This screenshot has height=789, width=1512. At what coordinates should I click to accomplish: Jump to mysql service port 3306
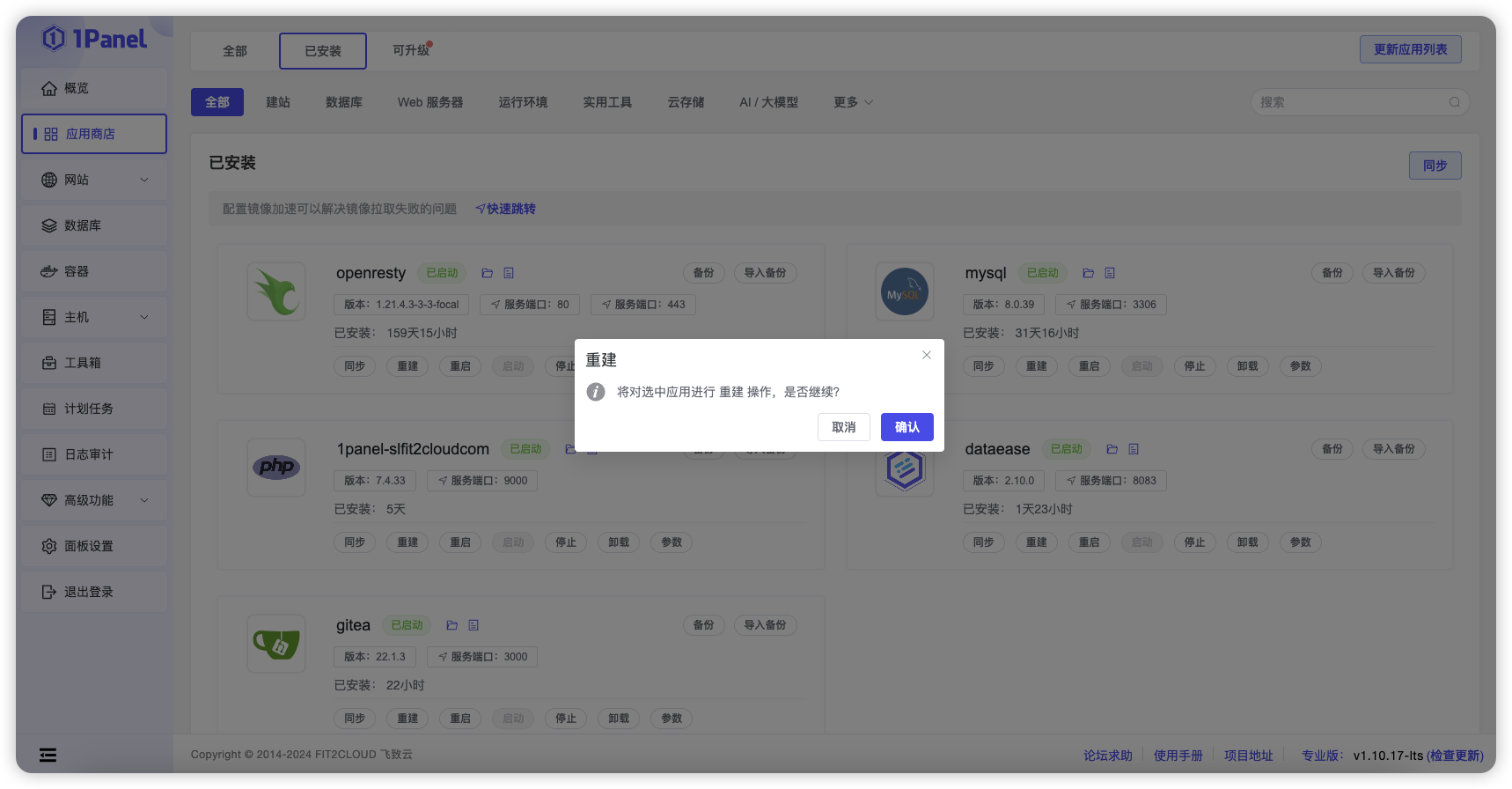(1112, 305)
